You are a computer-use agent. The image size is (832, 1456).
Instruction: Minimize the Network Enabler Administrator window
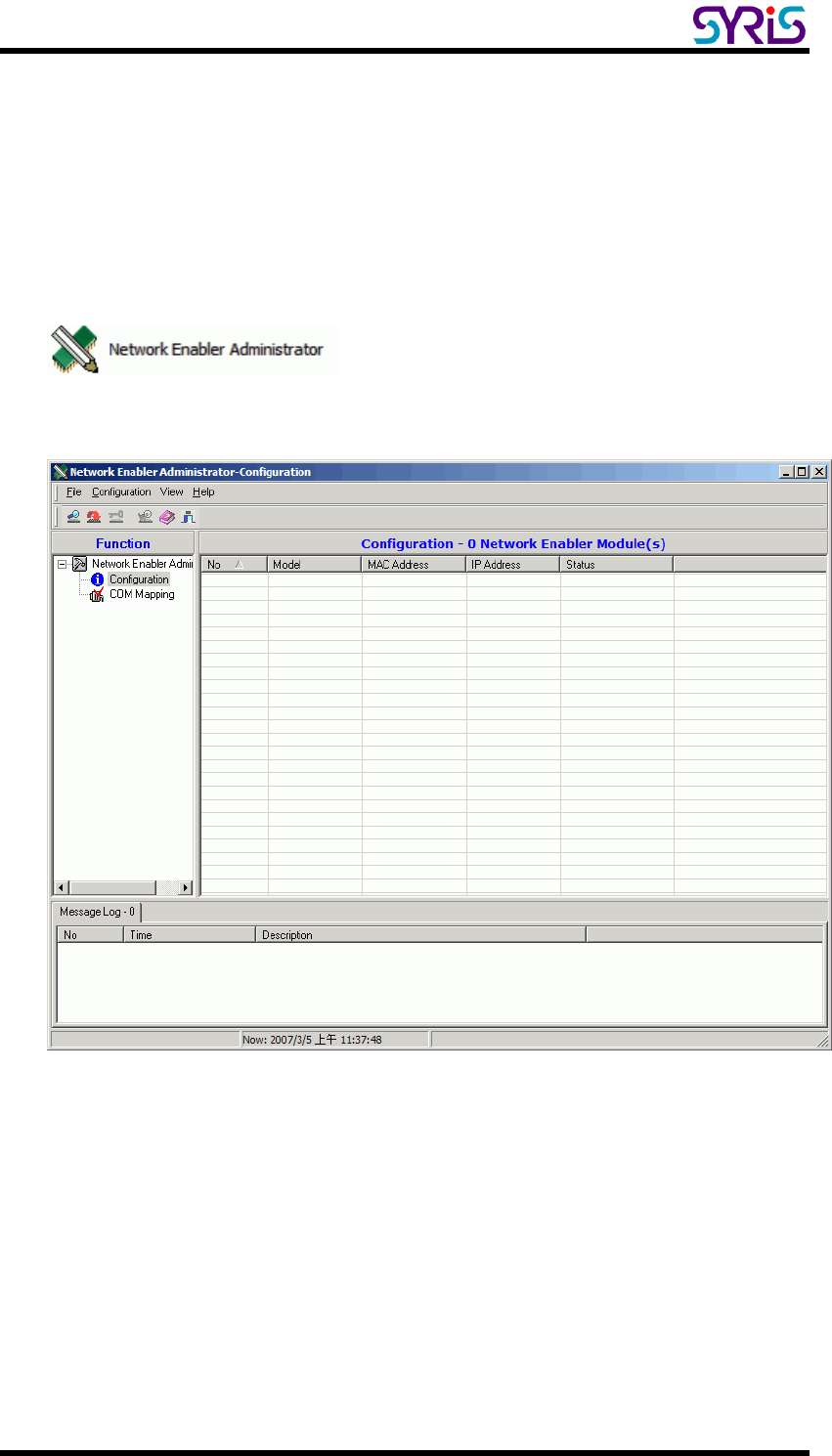pyautogui.click(x=787, y=471)
